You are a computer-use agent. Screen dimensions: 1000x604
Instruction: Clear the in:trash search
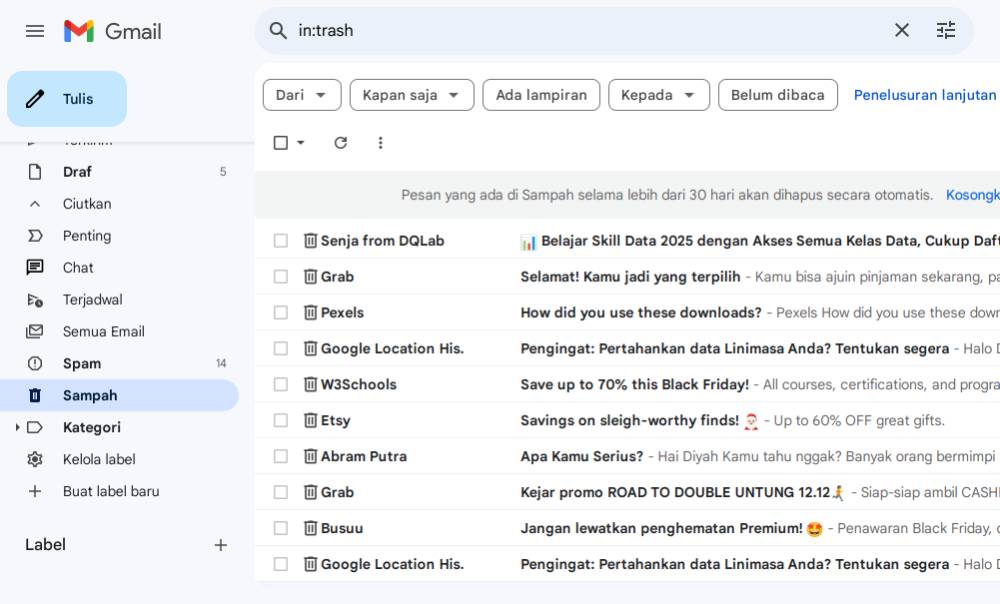tap(901, 30)
